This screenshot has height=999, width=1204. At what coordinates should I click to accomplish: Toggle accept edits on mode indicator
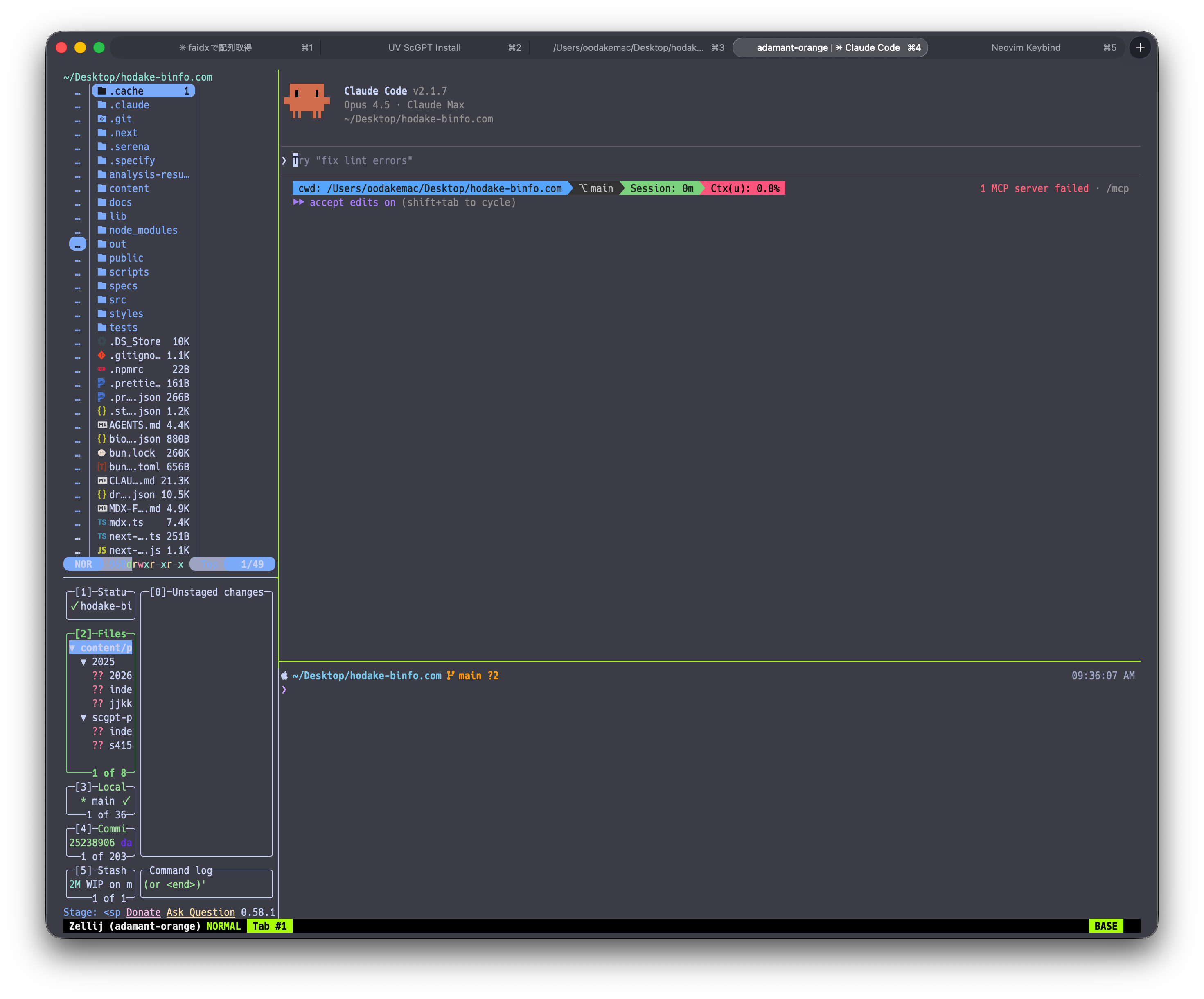352,202
